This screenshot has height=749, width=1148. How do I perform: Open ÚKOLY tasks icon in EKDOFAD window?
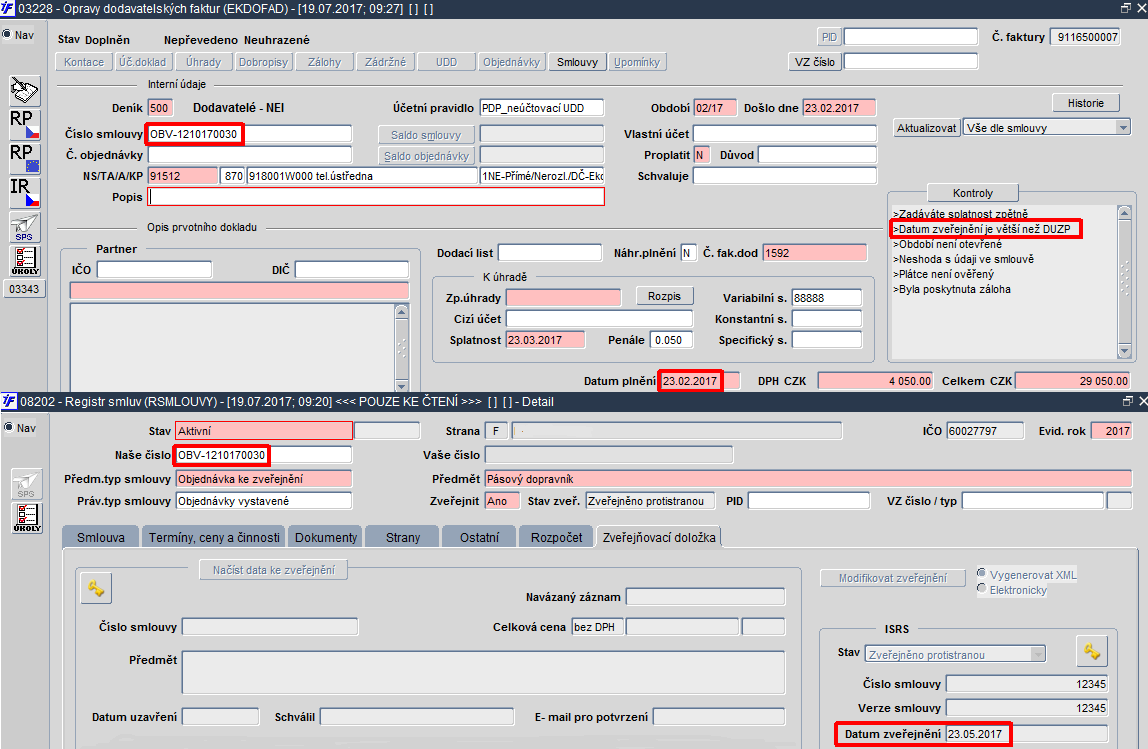click(x=24, y=261)
